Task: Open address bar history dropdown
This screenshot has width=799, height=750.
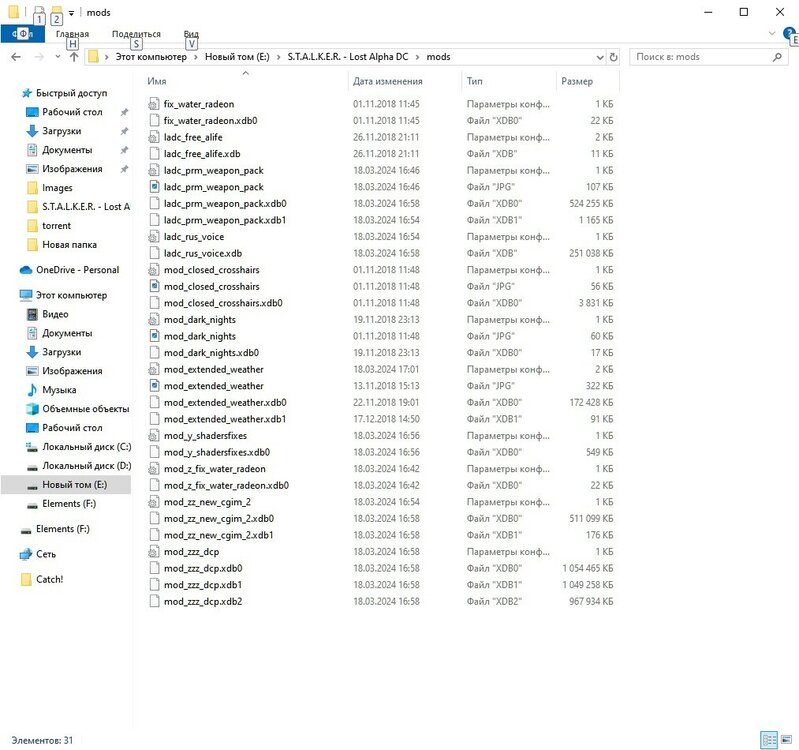Action: click(x=598, y=57)
